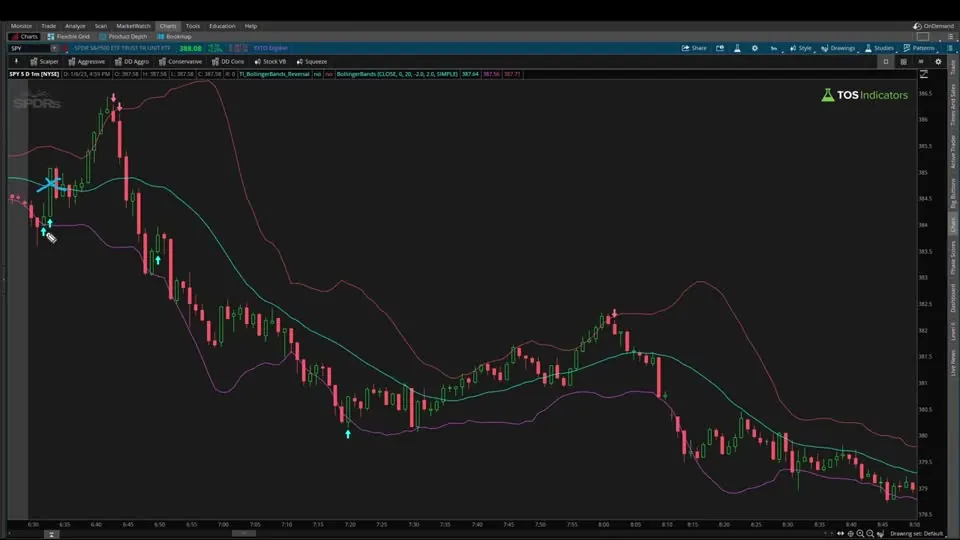Open the Monitor menu tab
Viewport: 960px width, 540px height.
21,26
